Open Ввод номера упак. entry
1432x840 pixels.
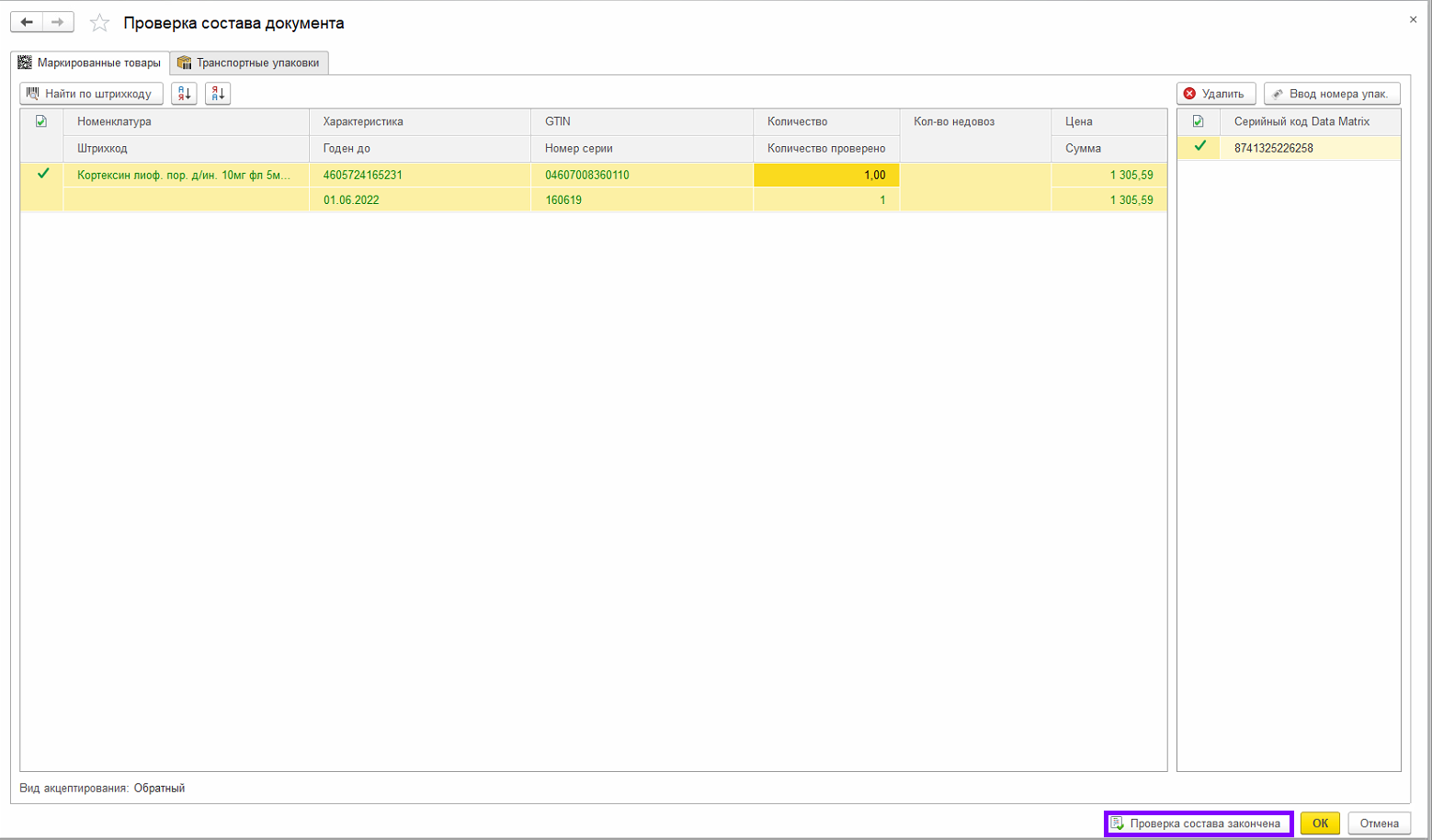(1331, 94)
